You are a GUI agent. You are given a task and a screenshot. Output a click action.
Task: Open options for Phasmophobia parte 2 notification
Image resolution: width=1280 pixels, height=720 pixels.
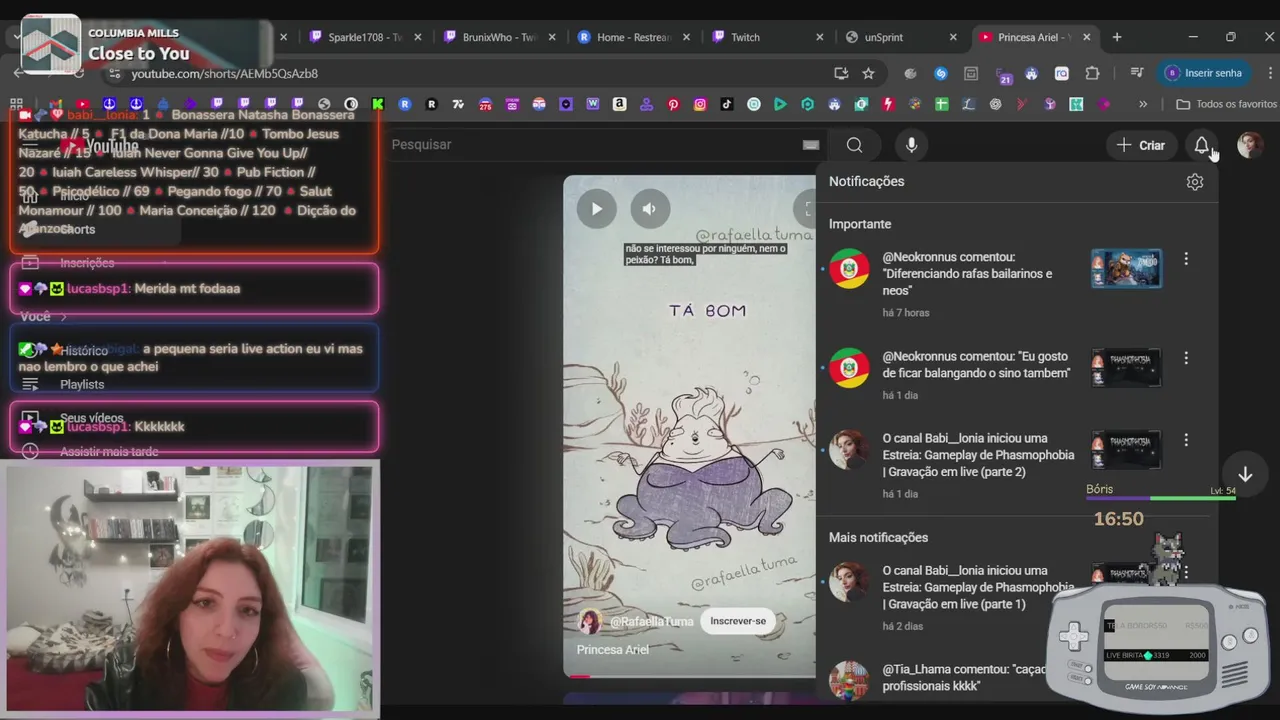click(1186, 440)
